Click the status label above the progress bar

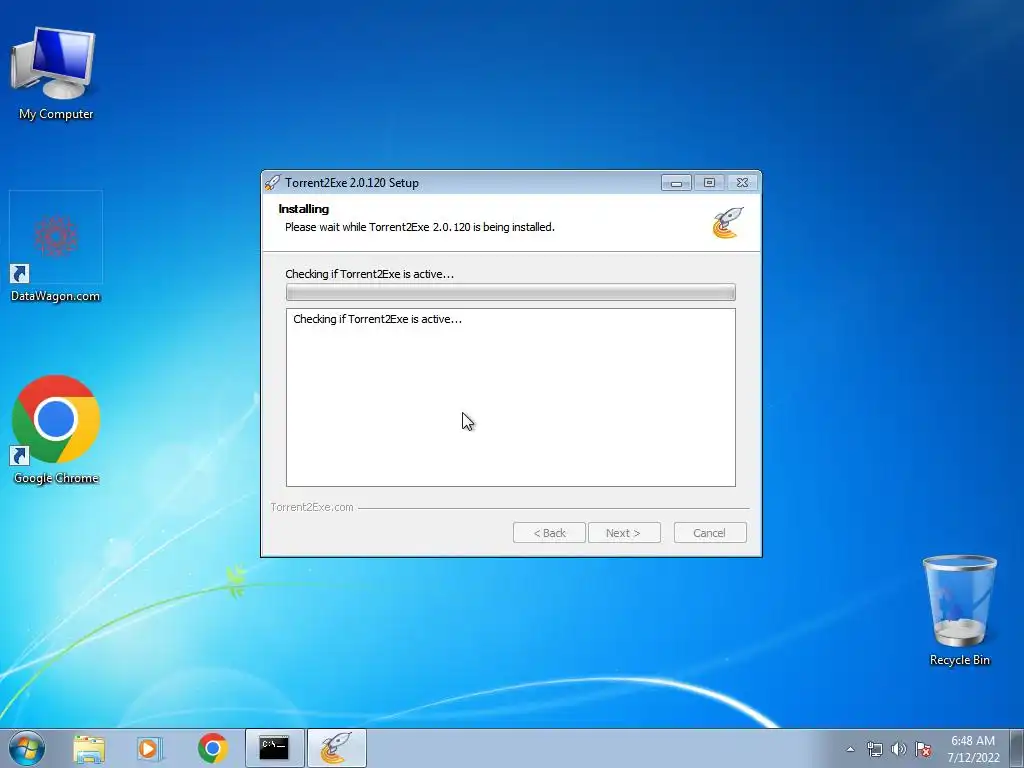click(x=370, y=274)
